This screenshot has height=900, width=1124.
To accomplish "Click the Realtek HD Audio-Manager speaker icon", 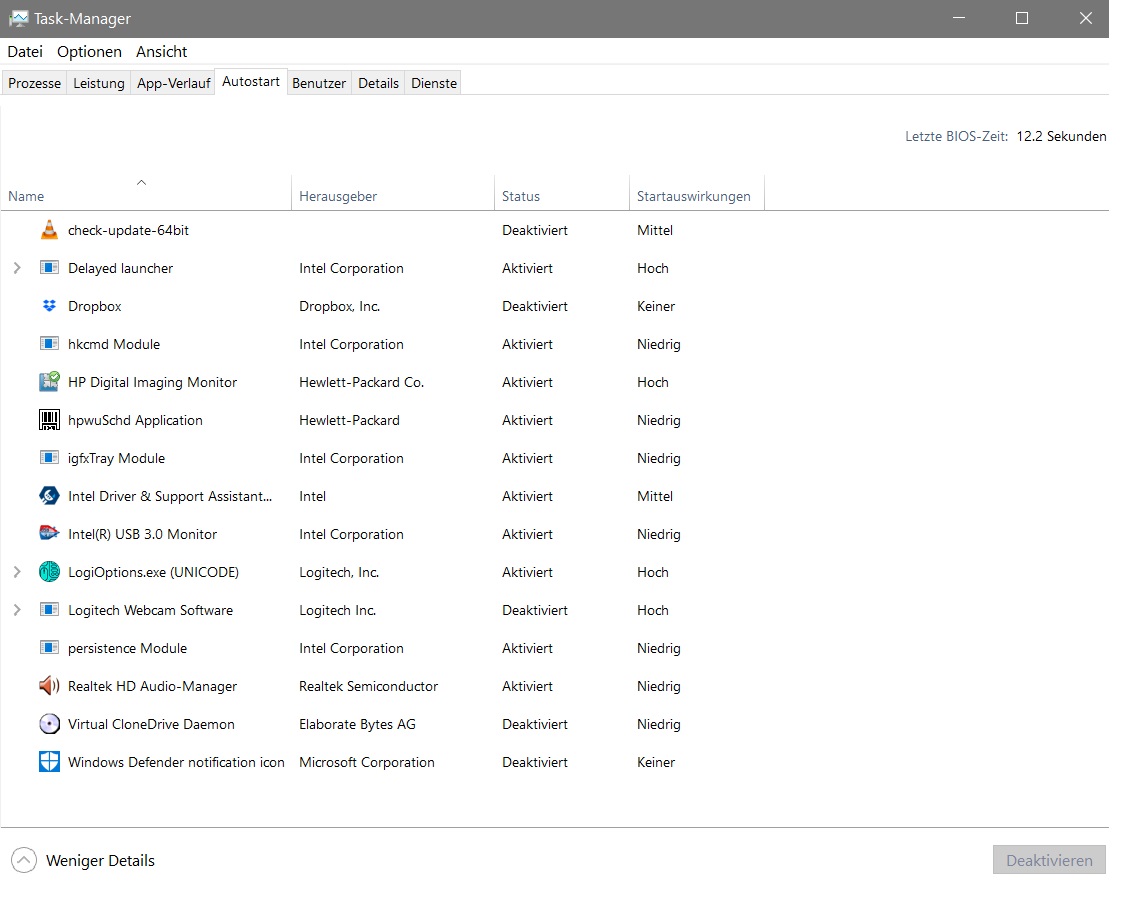I will (49, 686).
